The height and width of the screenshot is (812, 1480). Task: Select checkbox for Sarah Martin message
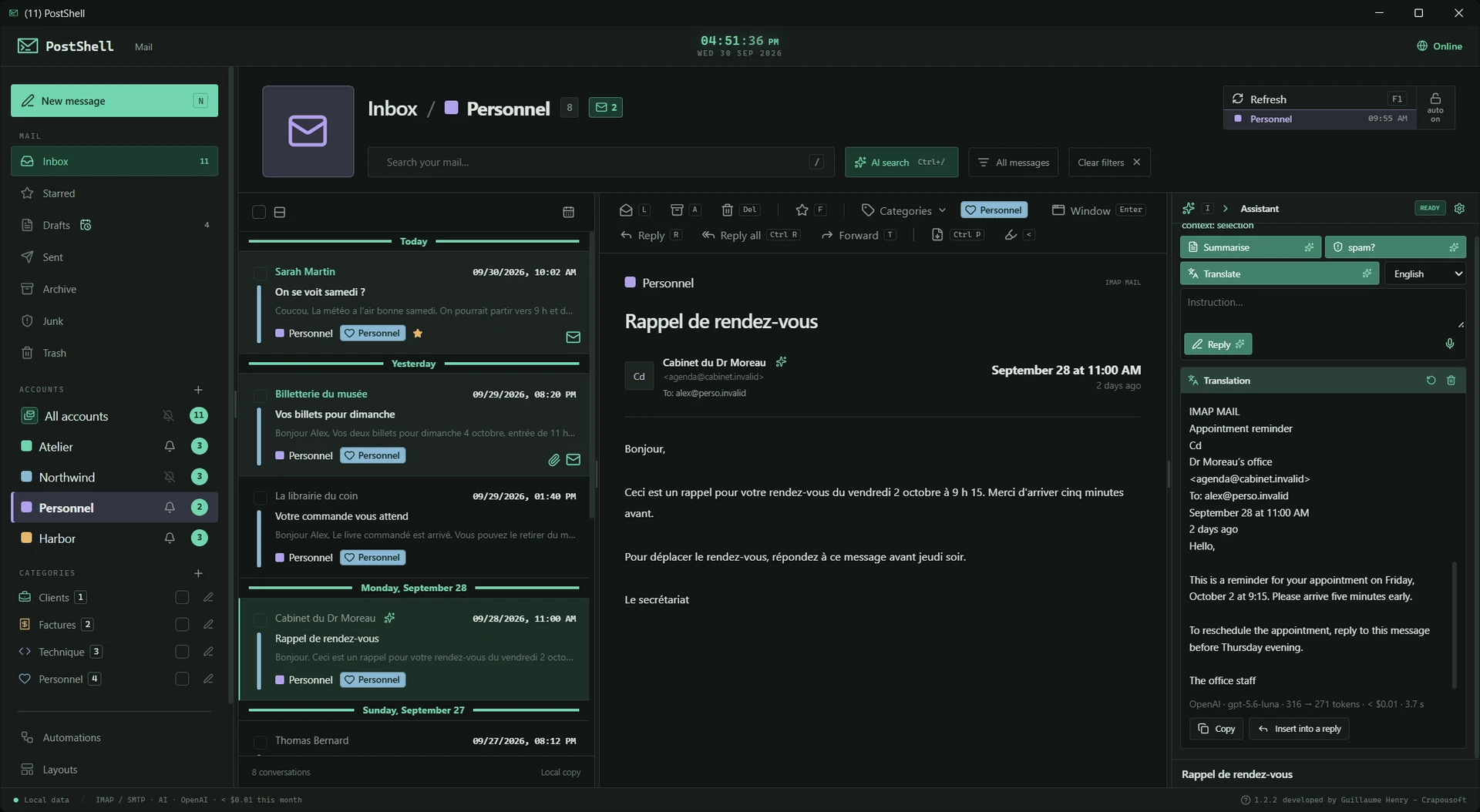(260, 273)
